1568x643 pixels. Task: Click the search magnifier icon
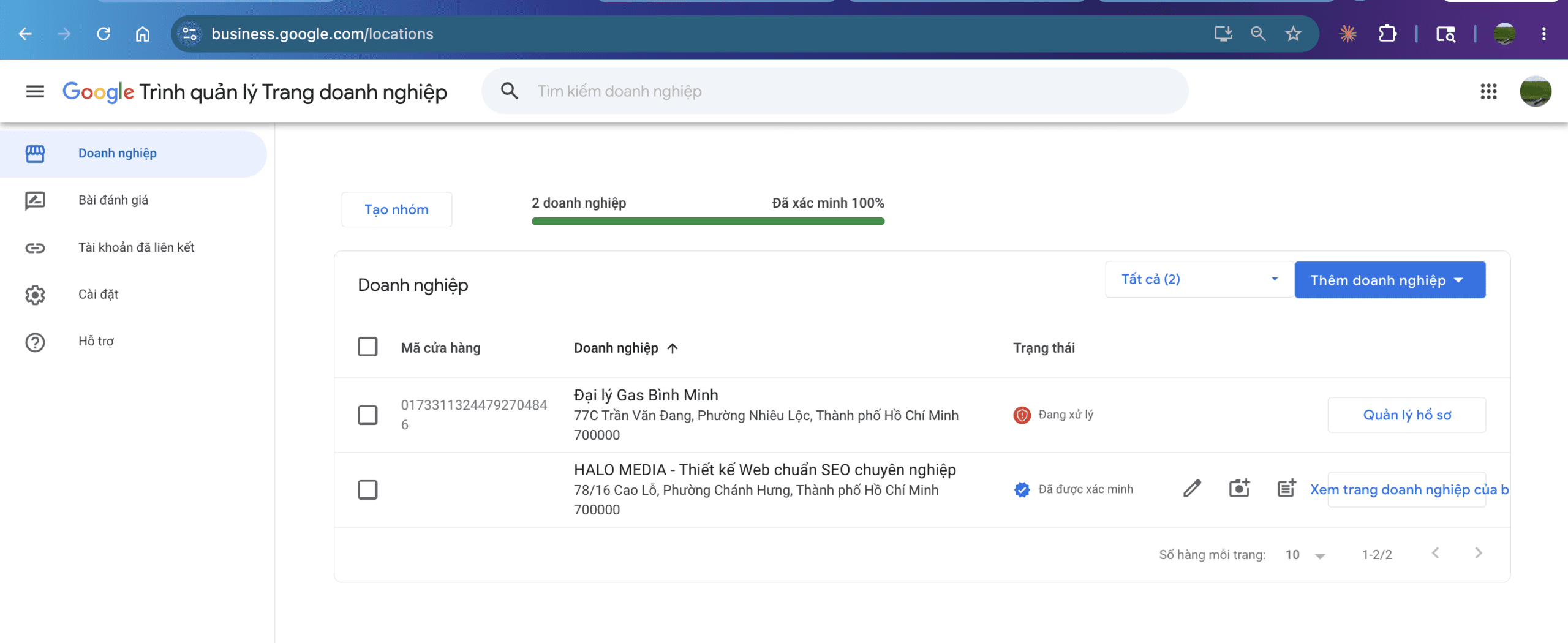coord(509,91)
